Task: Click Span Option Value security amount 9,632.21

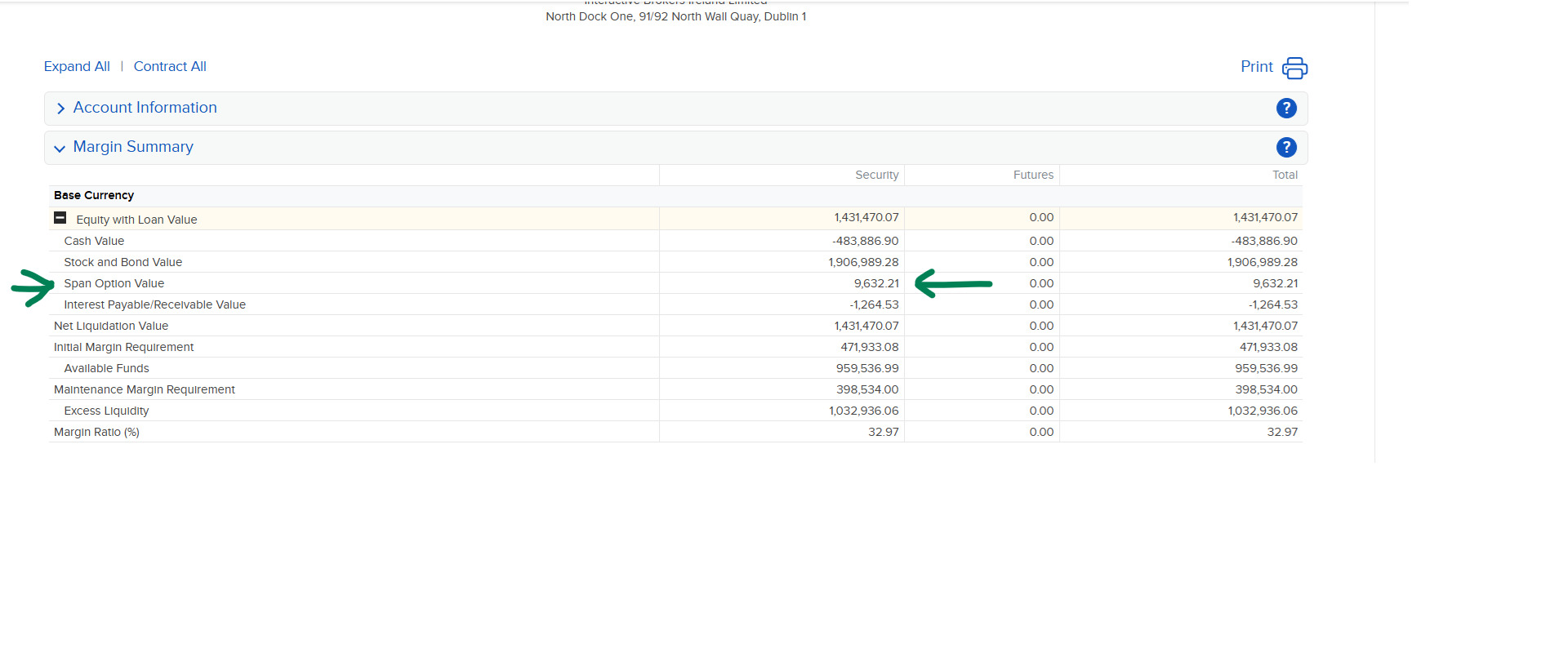Action: coord(876,283)
